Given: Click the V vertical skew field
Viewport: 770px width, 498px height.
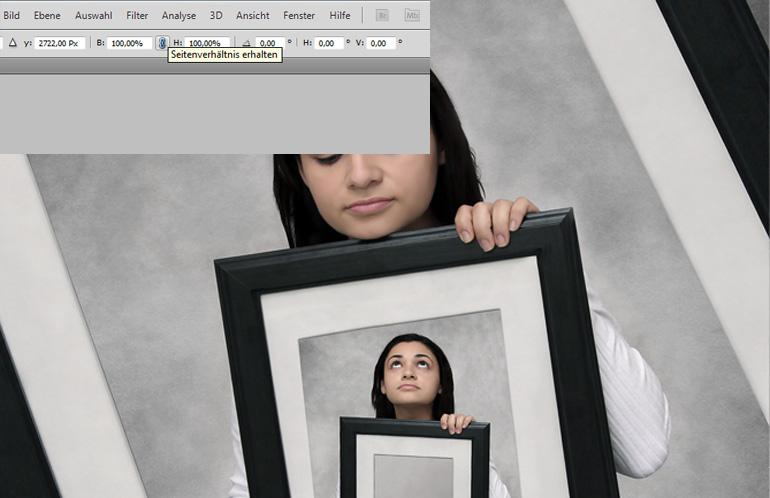Looking at the screenshot, I should [381, 43].
